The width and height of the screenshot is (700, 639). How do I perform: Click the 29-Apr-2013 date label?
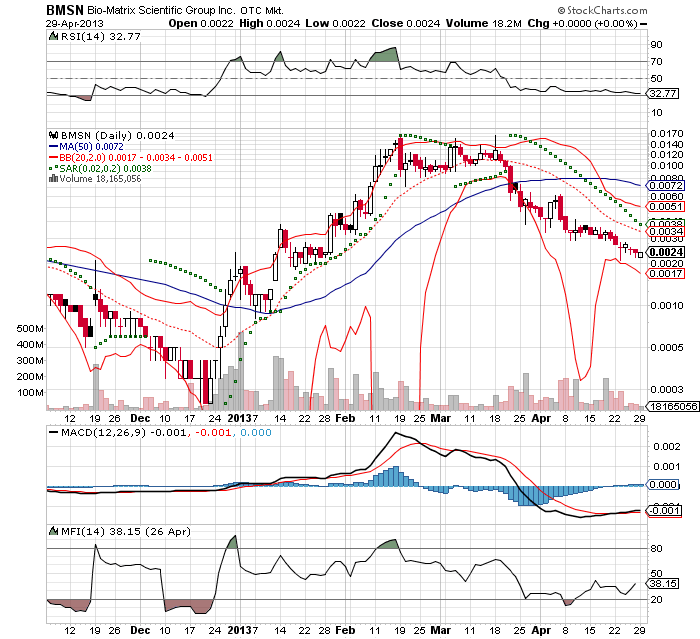75,23
